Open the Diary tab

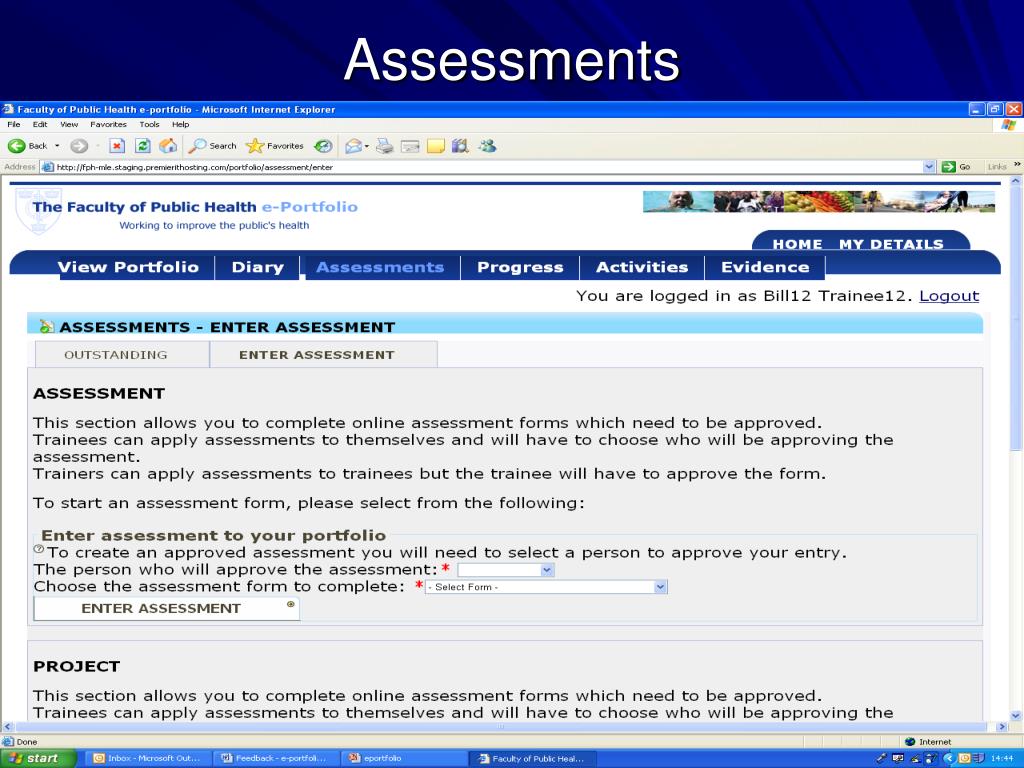(x=257, y=267)
